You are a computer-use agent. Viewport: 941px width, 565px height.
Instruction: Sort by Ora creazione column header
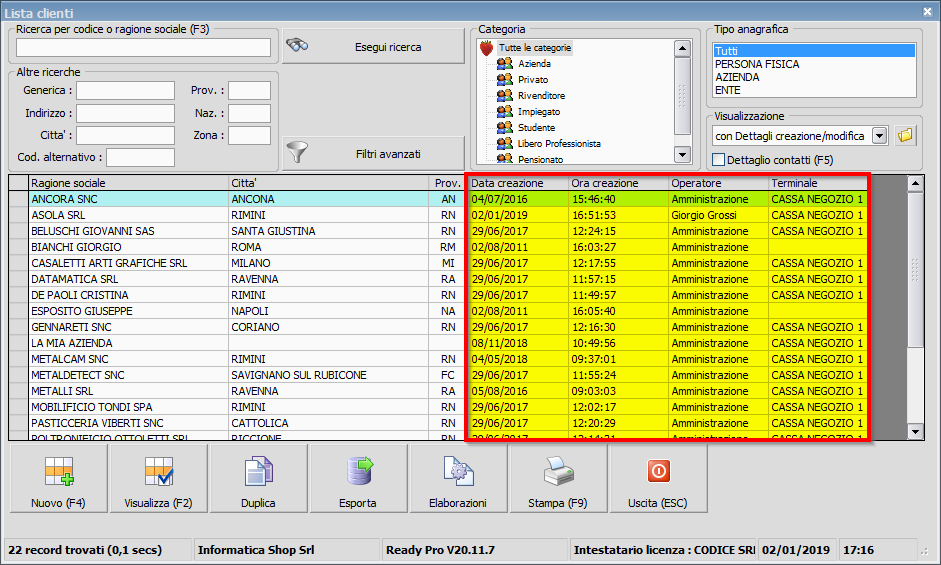click(618, 183)
